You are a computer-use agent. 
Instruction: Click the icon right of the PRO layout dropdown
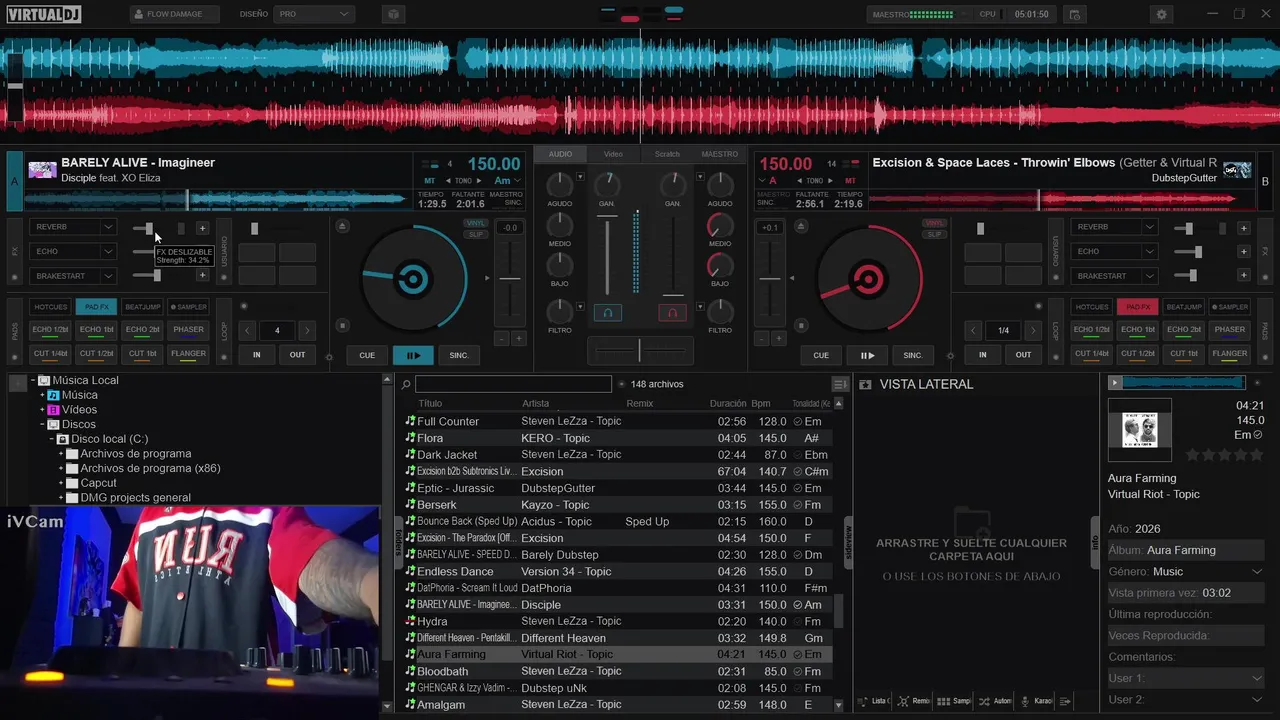pos(393,14)
